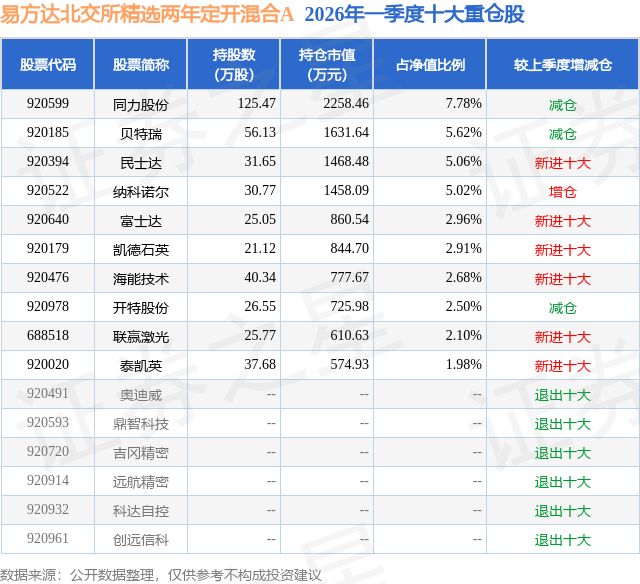Select stock name 民士达

point(141,163)
